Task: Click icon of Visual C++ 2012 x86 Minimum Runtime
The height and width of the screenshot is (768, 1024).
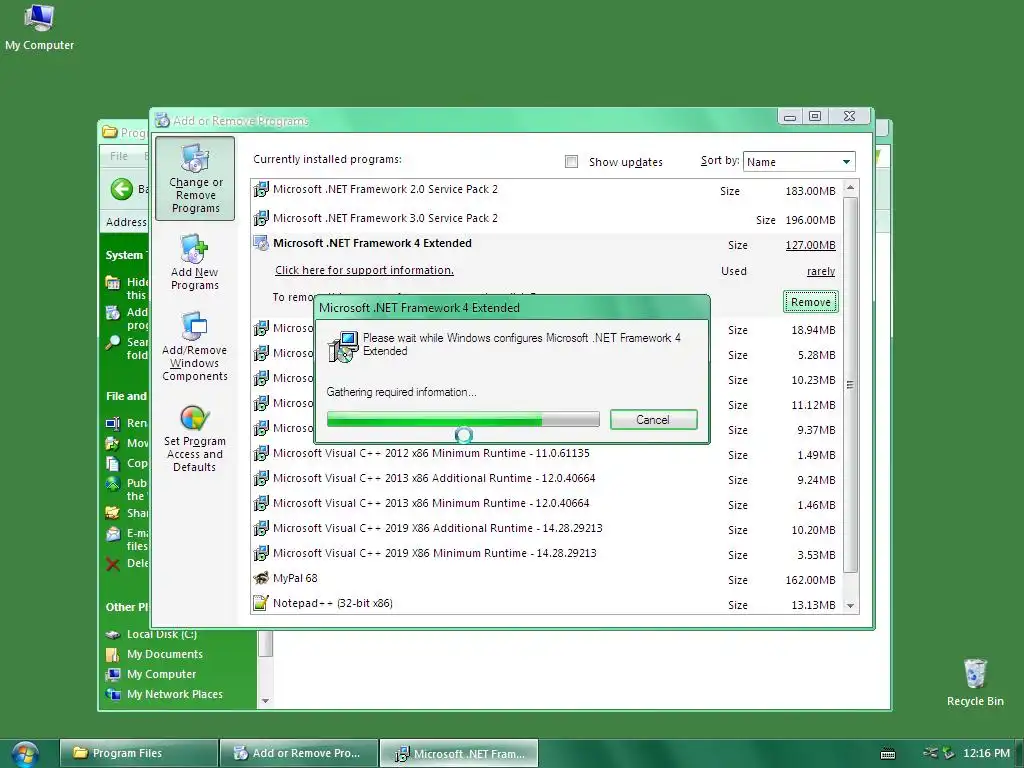Action: click(x=261, y=453)
